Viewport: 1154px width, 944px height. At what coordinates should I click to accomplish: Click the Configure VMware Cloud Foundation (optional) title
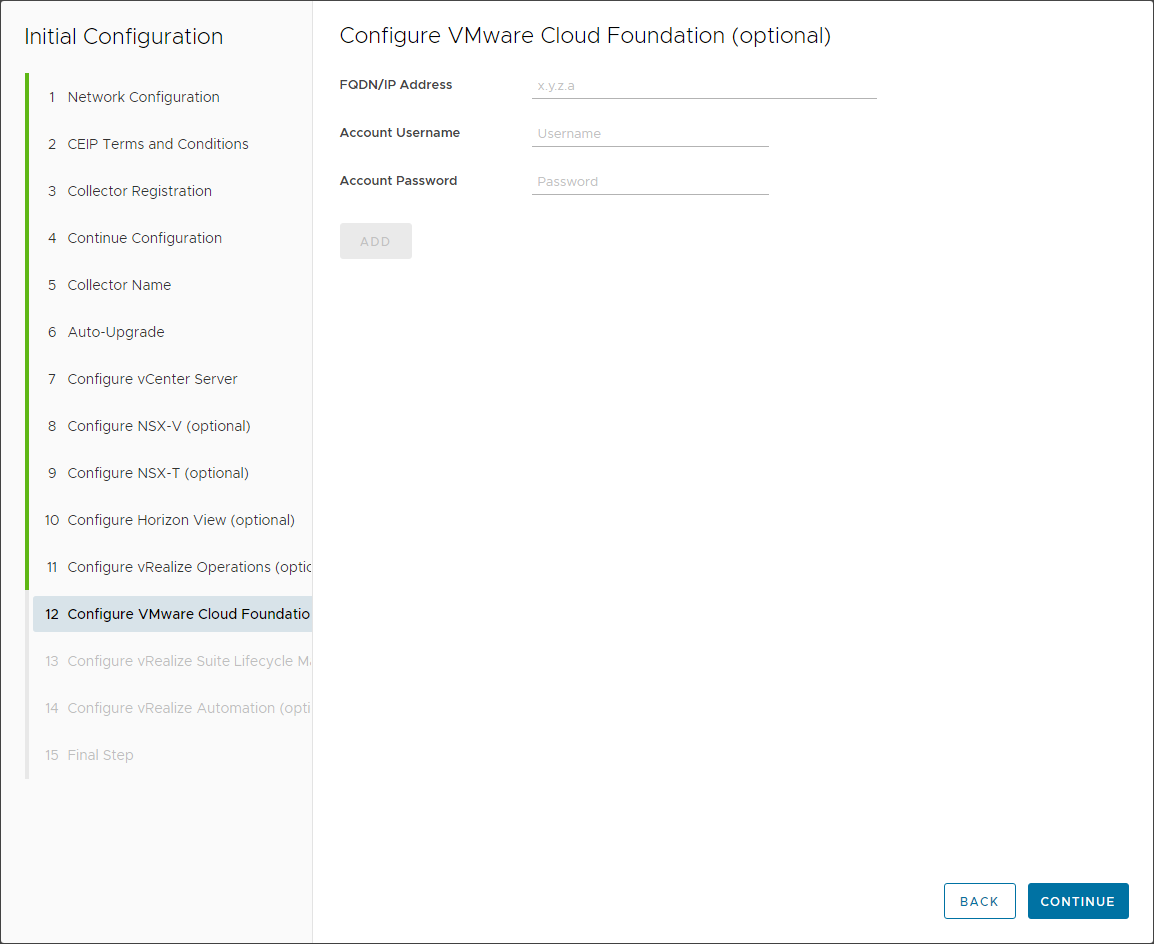585,35
